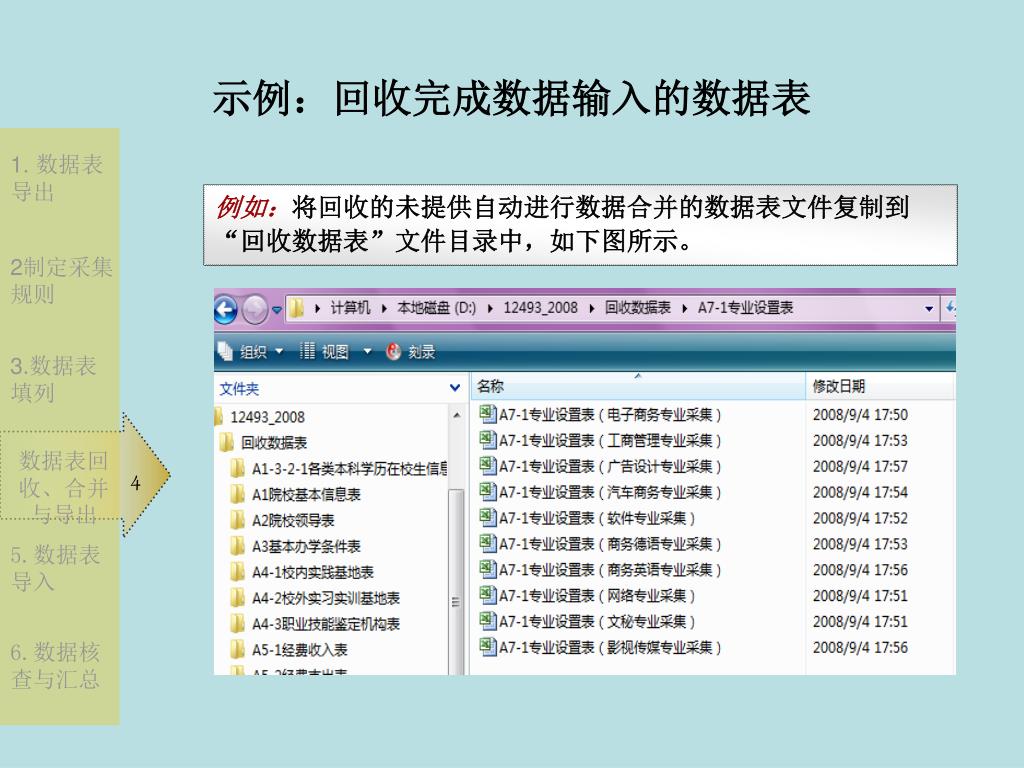Select file name A7-1专业设置表（汽车商务专业采集）
The width and height of the screenshot is (1024, 768).
click(610, 492)
